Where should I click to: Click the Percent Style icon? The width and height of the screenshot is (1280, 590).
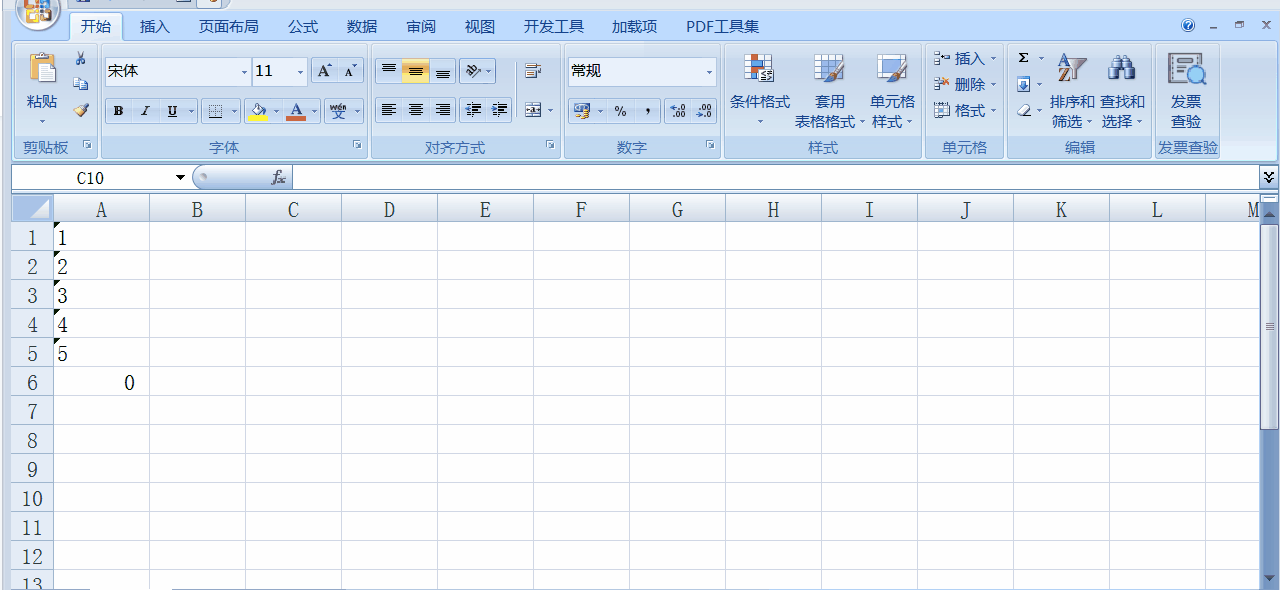[x=620, y=110]
